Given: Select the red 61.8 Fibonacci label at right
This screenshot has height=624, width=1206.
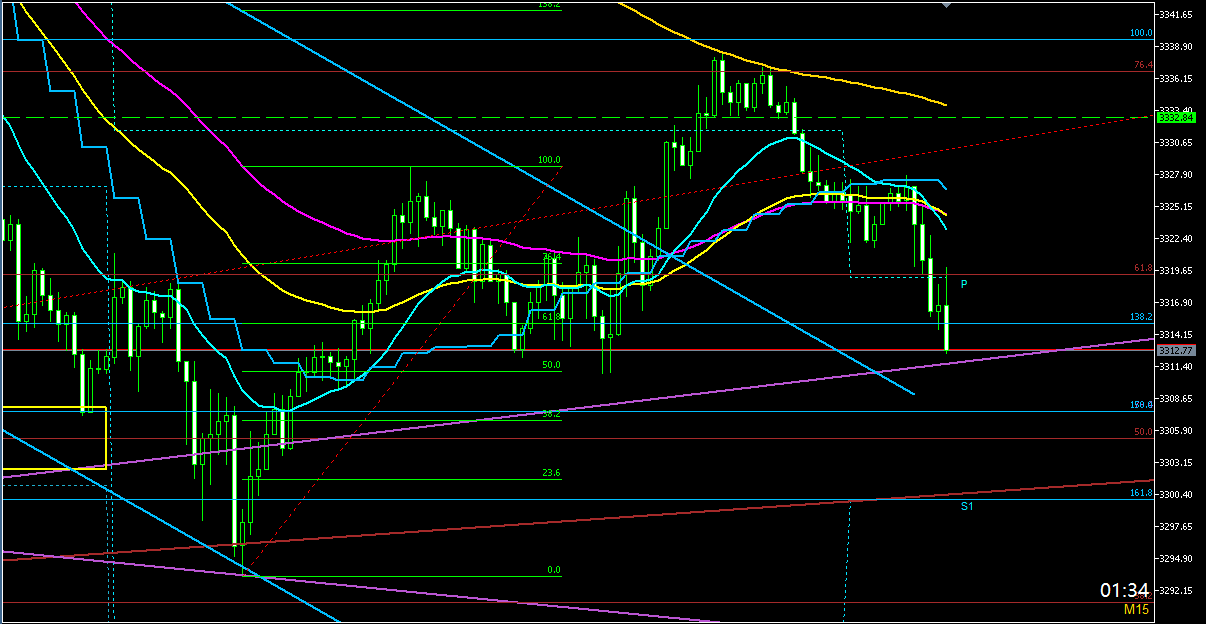Looking at the screenshot, I should (x=1143, y=269).
